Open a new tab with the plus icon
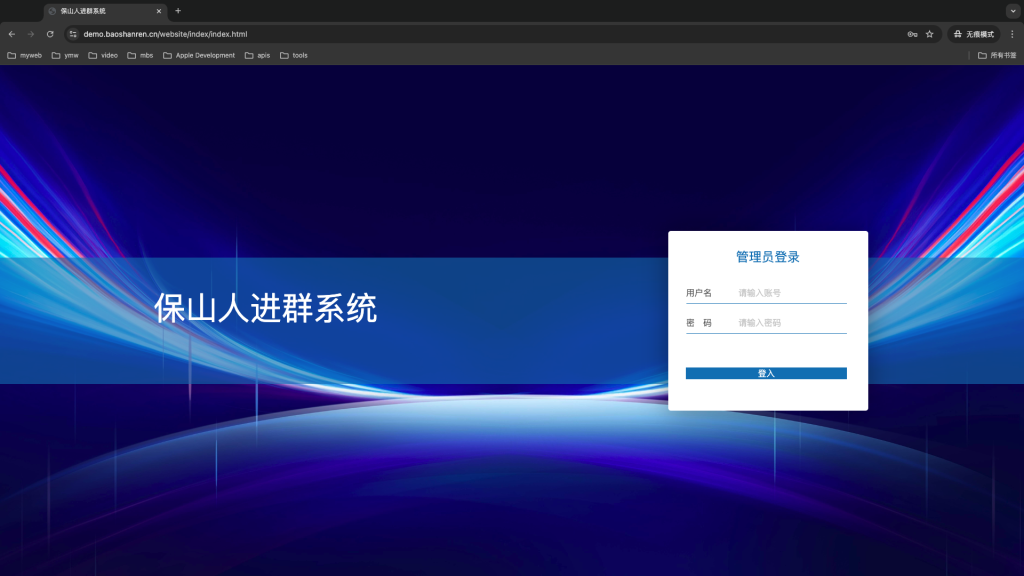 coord(178,11)
